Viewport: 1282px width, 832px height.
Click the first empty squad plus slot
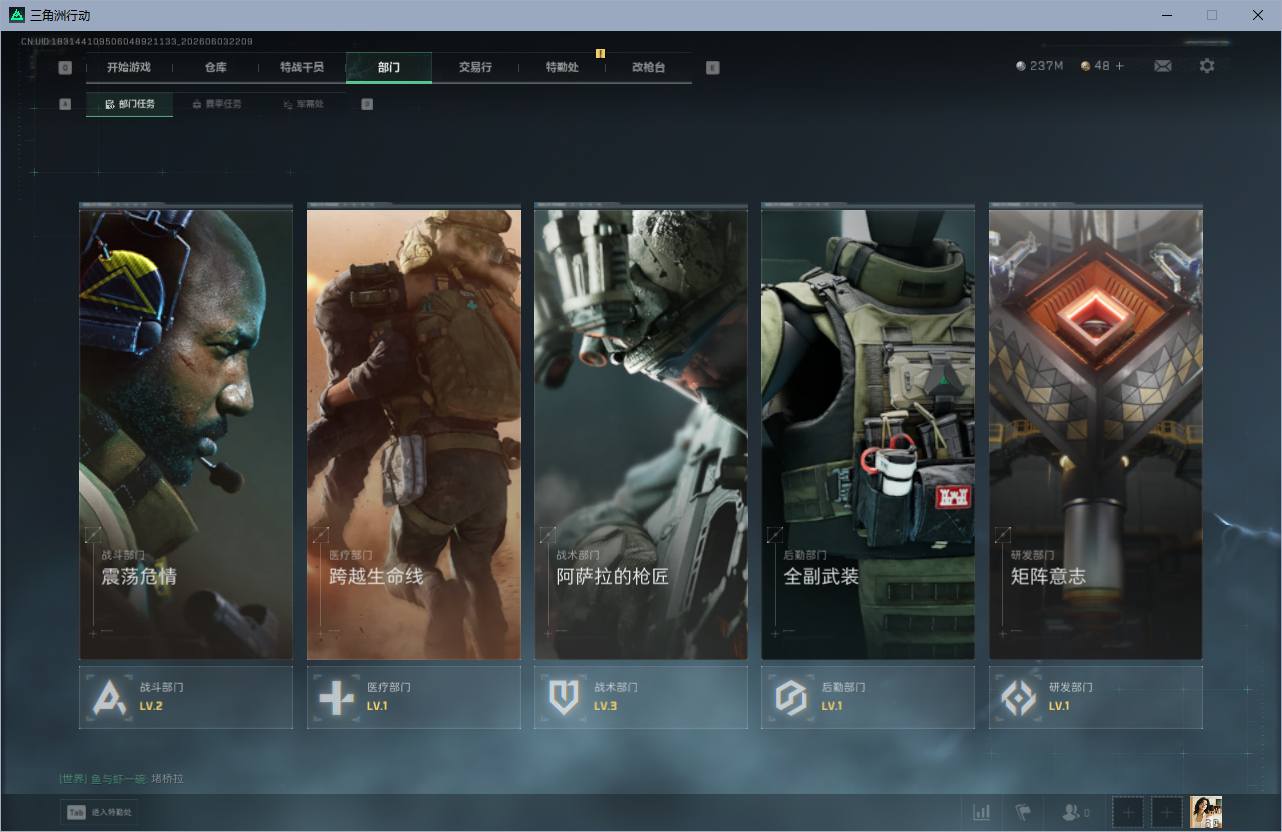tap(1128, 812)
